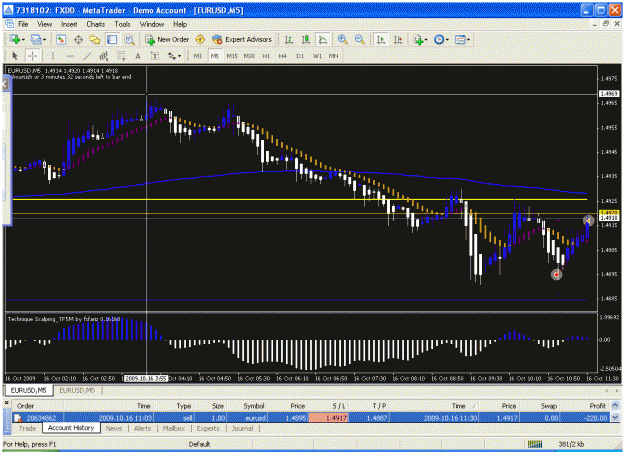
Task: Select the Text tool letter A
Action: pos(138,56)
